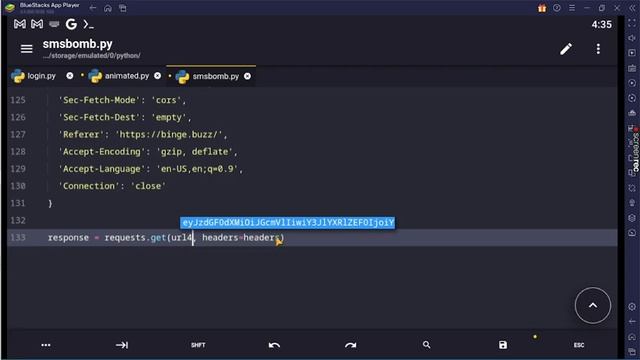Open the BlueStacks help icon
Screen dimensions: 640x360
pos(557,8)
